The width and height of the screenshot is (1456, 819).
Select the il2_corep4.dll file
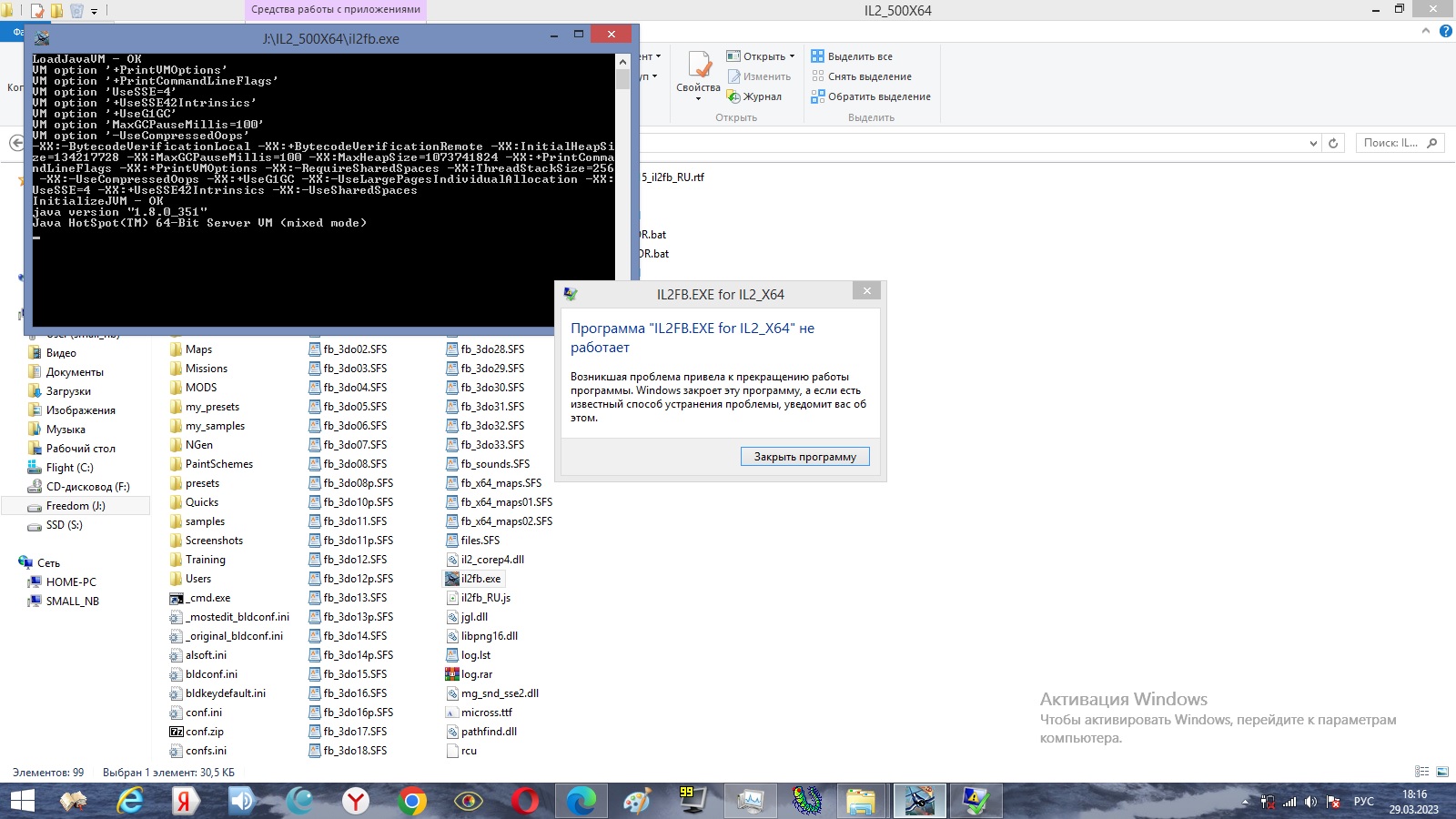(492, 560)
